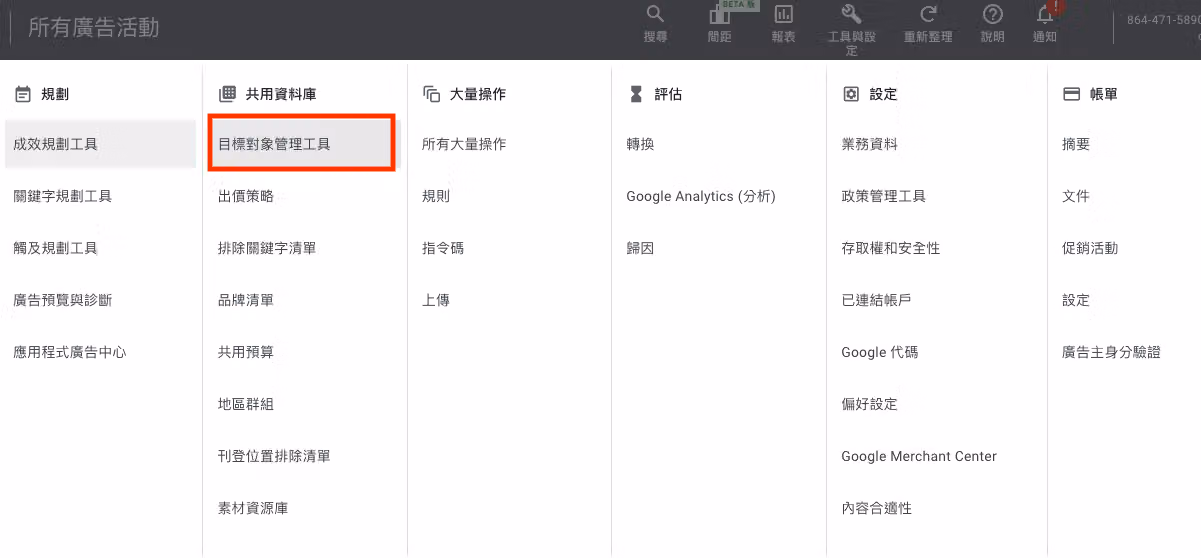Open 文件 under 帳單
This screenshot has height=558, width=1201.
(1076, 196)
